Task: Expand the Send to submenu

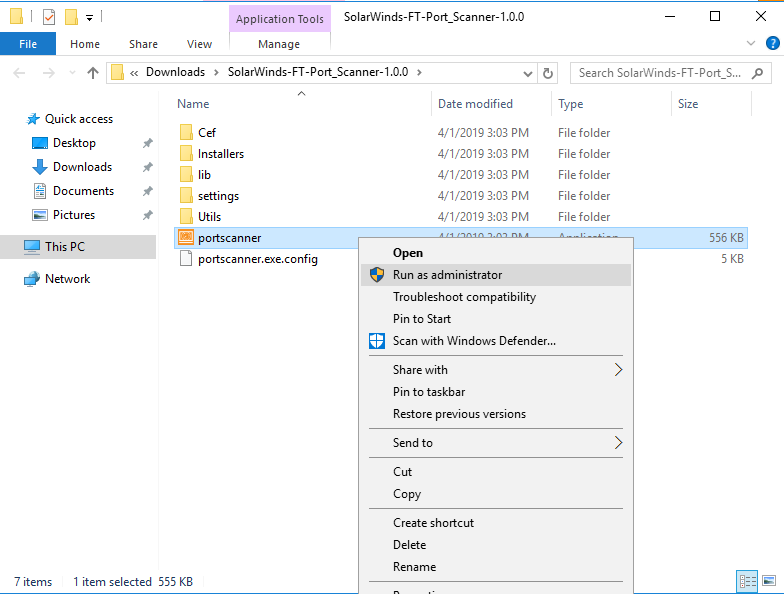Action: click(618, 442)
